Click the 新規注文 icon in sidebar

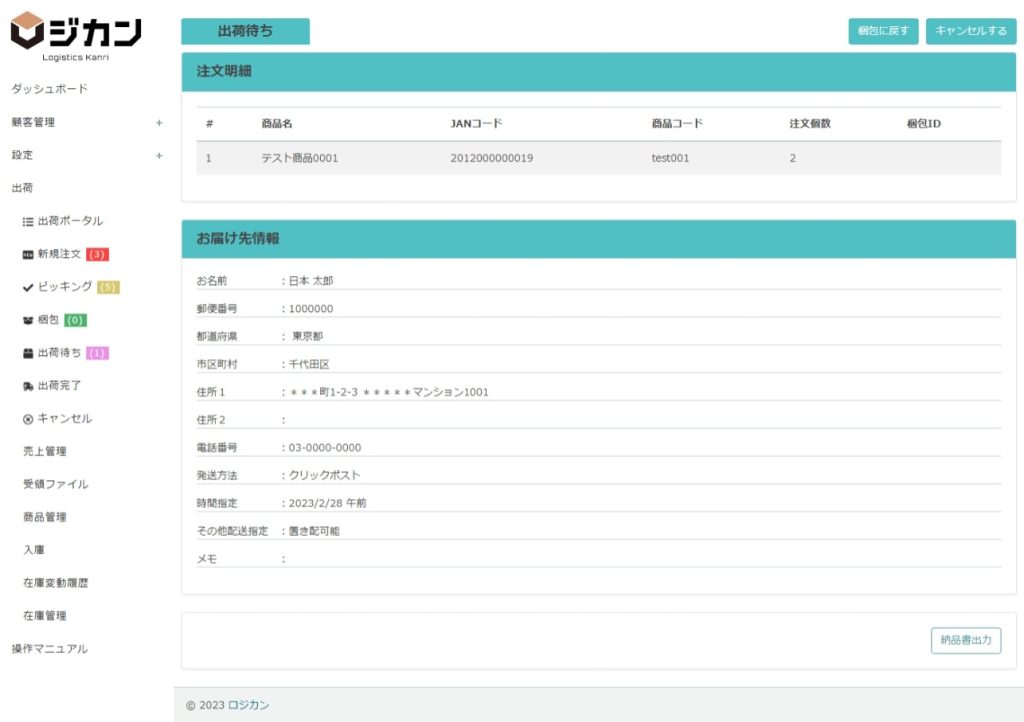coord(28,254)
